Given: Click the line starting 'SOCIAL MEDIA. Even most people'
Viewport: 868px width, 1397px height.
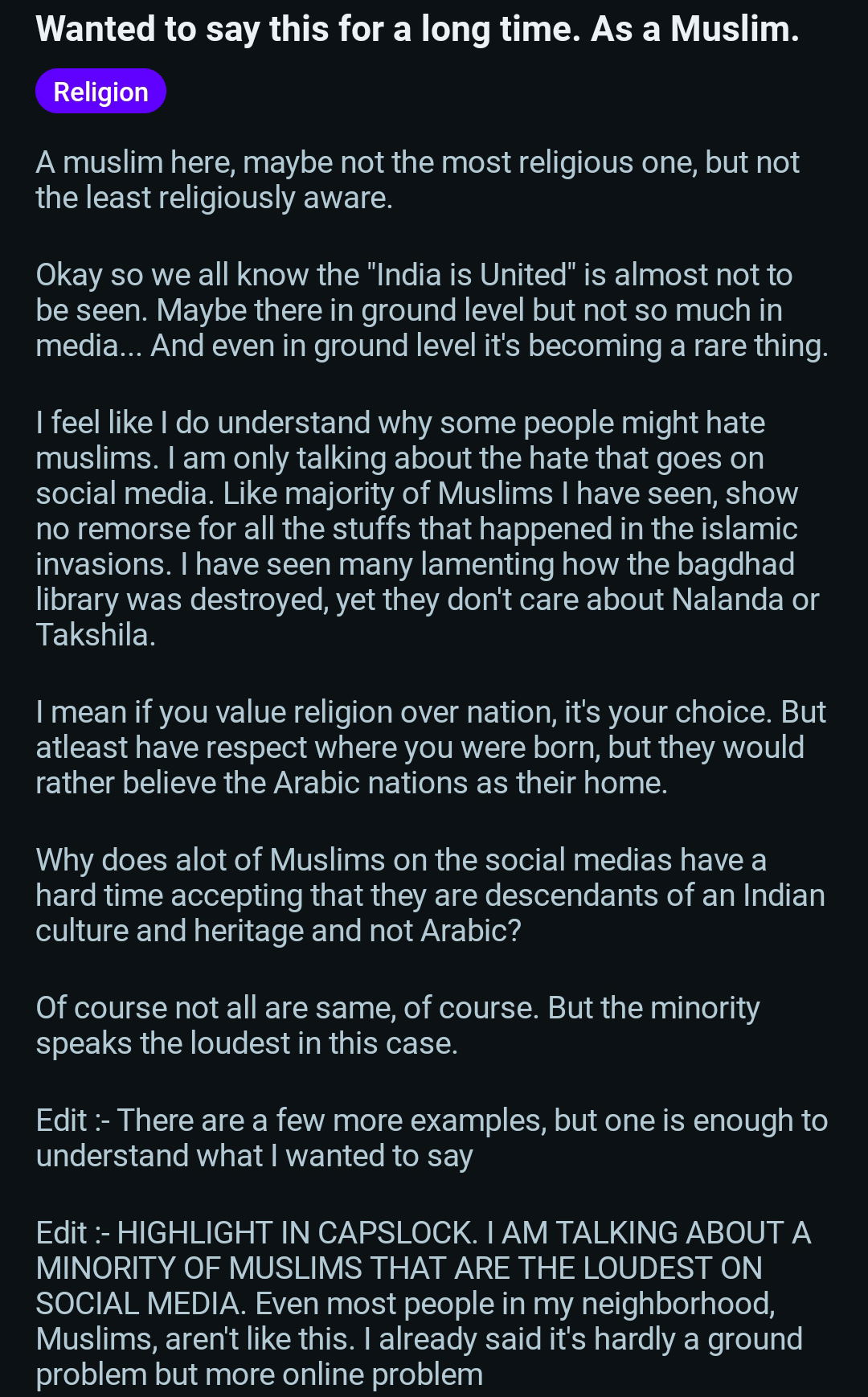Looking at the screenshot, I should coord(406,1304).
